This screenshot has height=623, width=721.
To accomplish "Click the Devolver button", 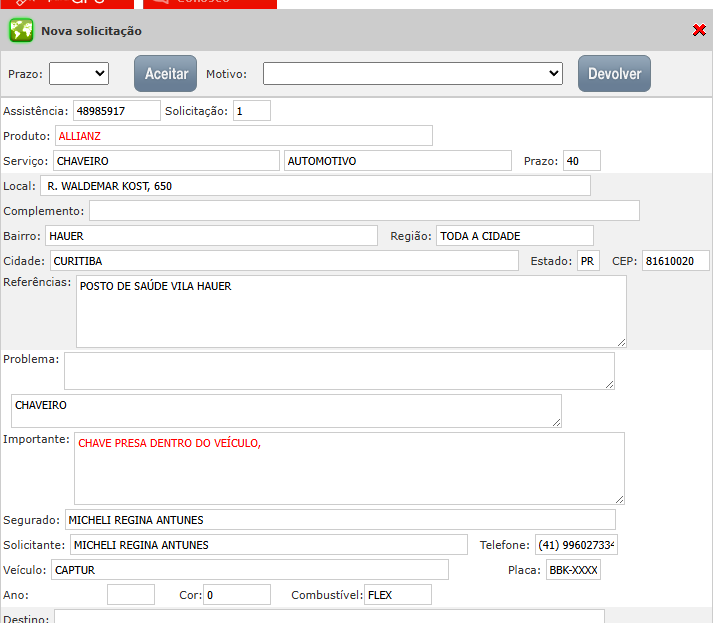I will pyautogui.click(x=614, y=74).
